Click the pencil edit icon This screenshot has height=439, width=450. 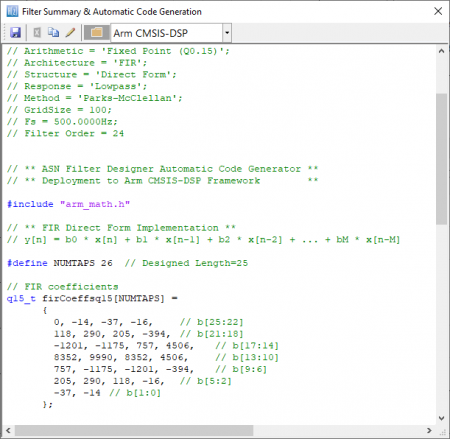(x=70, y=32)
